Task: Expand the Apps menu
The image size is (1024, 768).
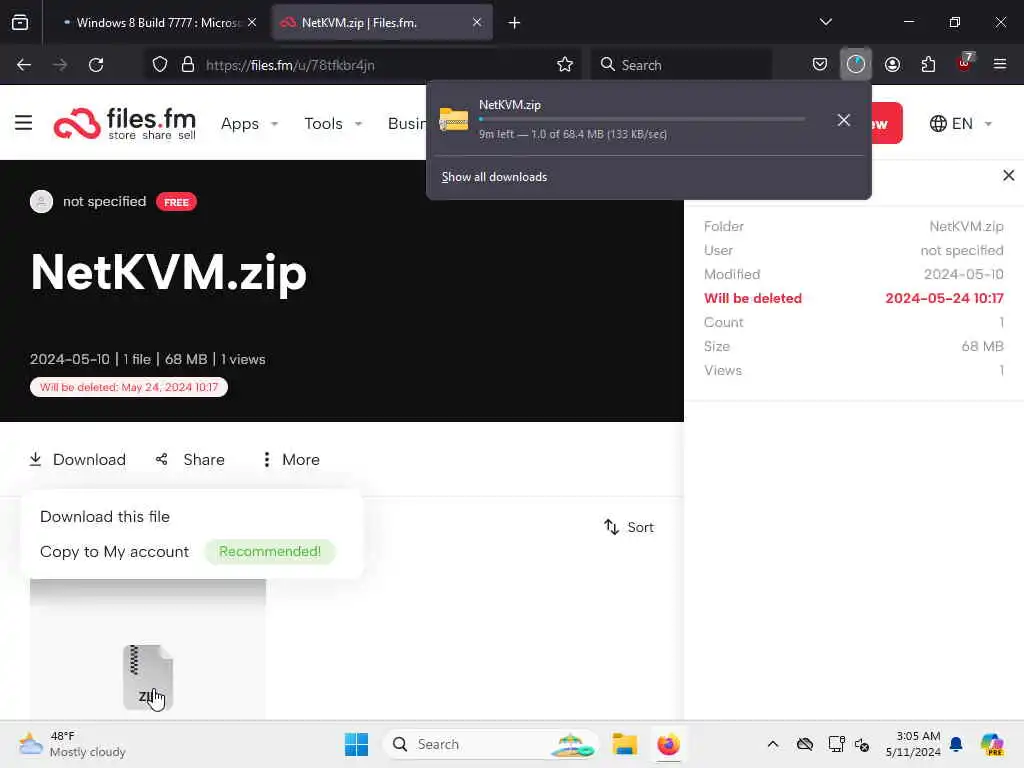Action: [x=249, y=123]
